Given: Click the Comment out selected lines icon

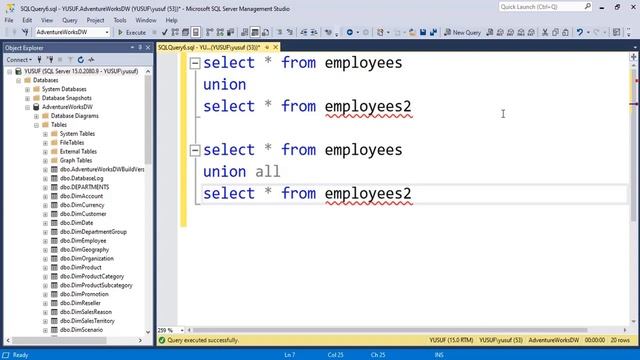Looking at the screenshot, I should pyautogui.click(x=280, y=32).
